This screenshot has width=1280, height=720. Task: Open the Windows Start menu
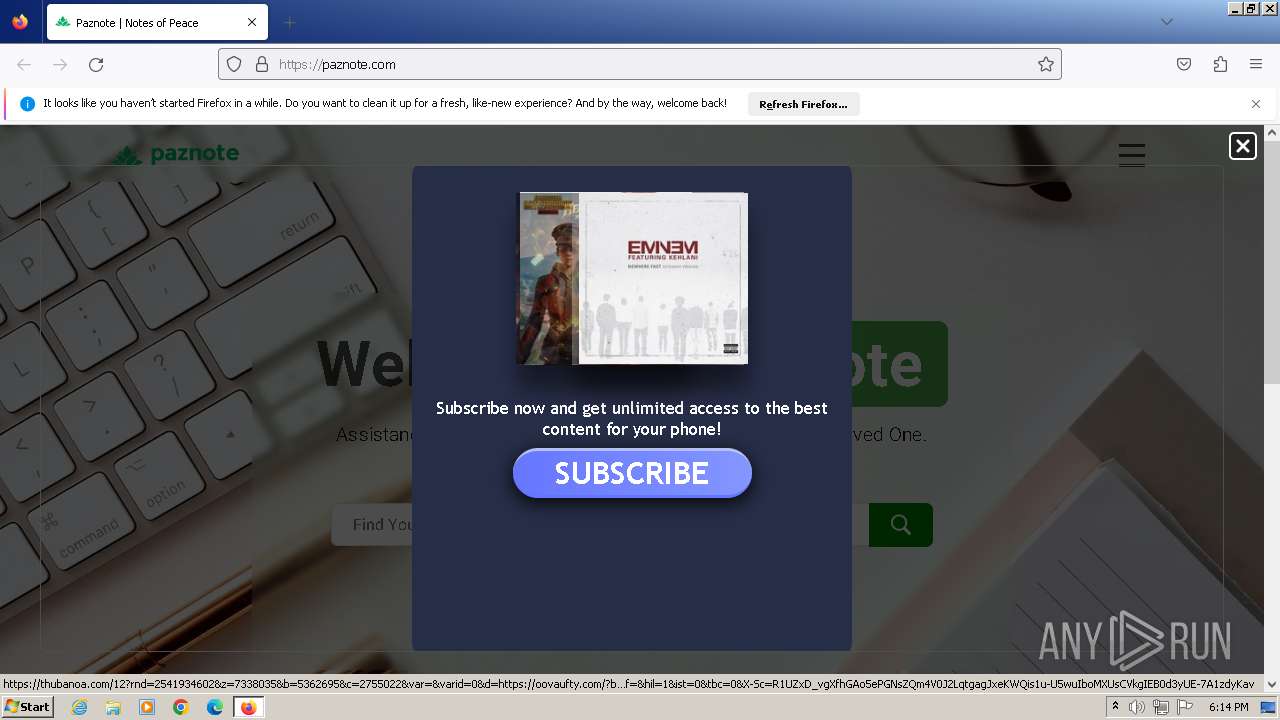(x=27, y=707)
